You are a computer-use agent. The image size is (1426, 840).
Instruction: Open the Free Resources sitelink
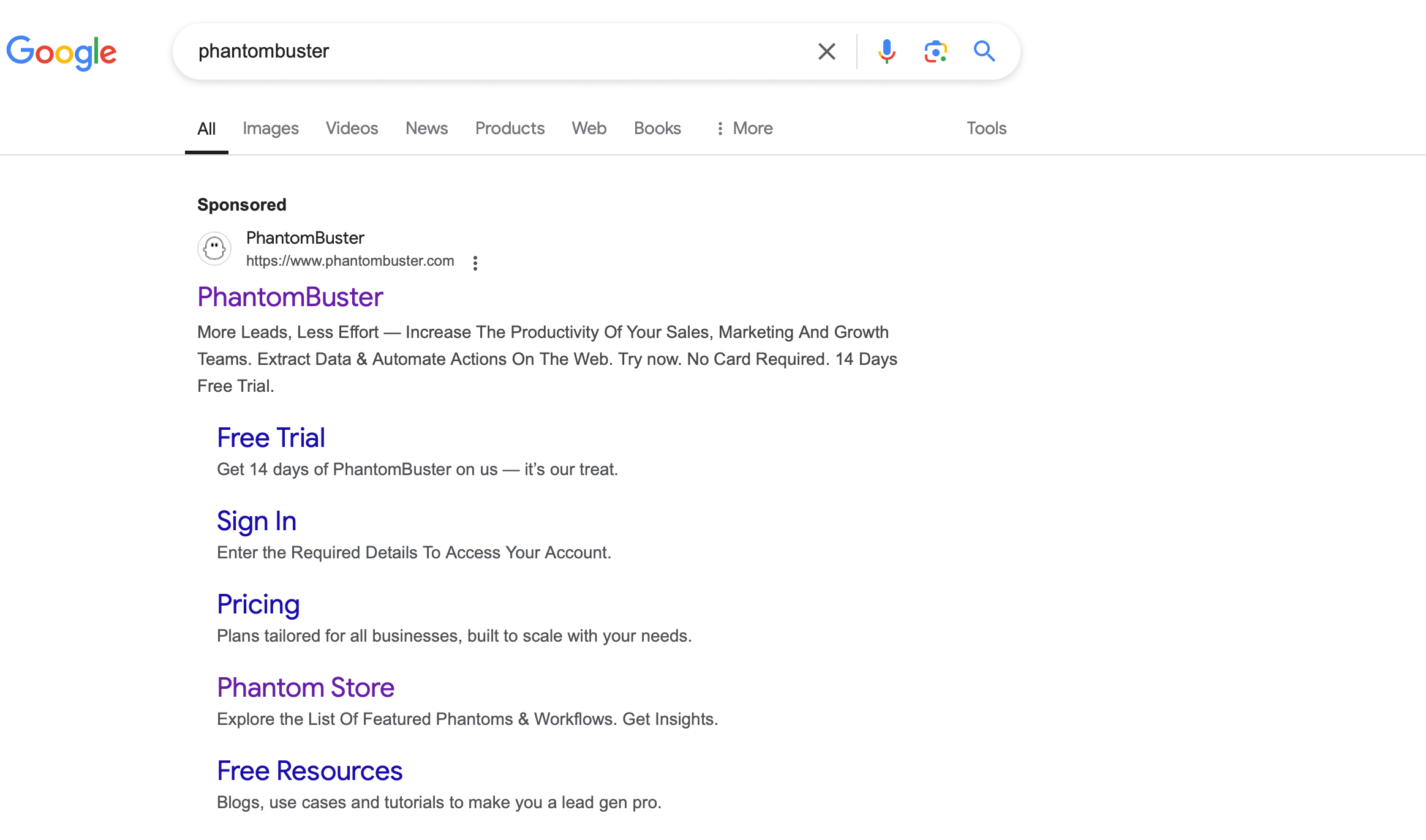[x=309, y=771]
